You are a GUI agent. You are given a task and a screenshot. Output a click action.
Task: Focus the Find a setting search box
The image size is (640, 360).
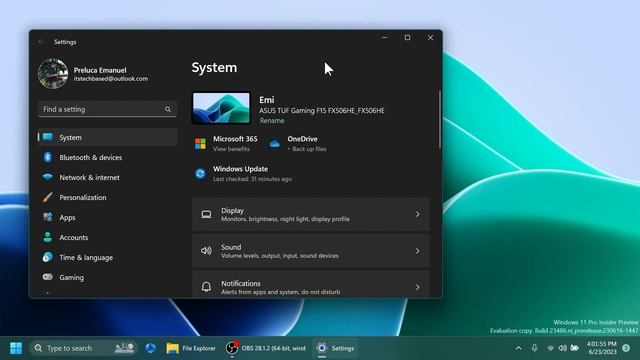coord(107,109)
